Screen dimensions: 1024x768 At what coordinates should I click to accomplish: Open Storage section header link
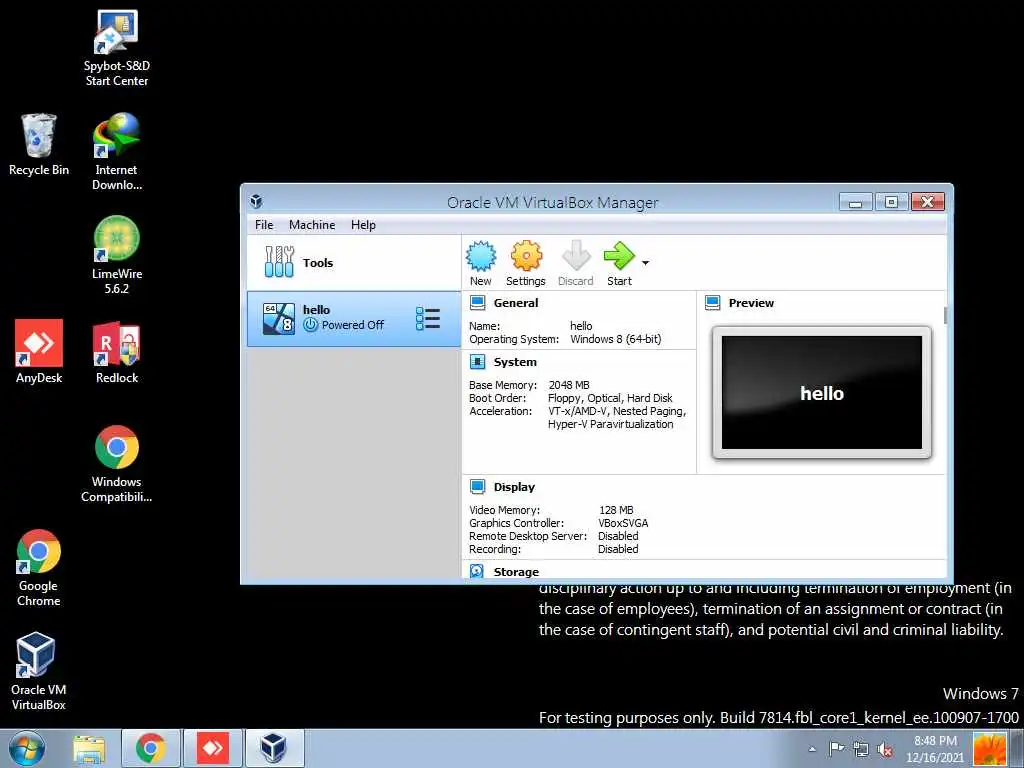click(516, 572)
